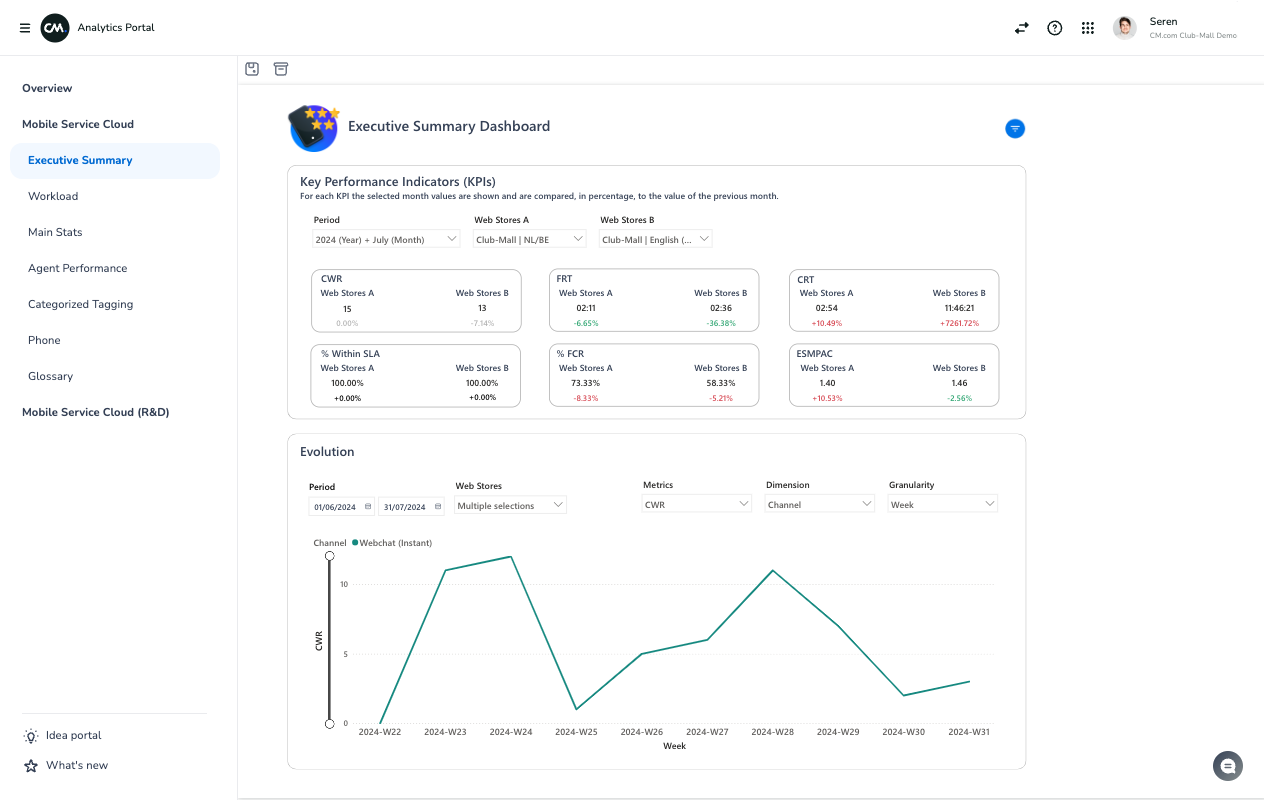Open the Granularity Week dropdown

pos(942,505)
